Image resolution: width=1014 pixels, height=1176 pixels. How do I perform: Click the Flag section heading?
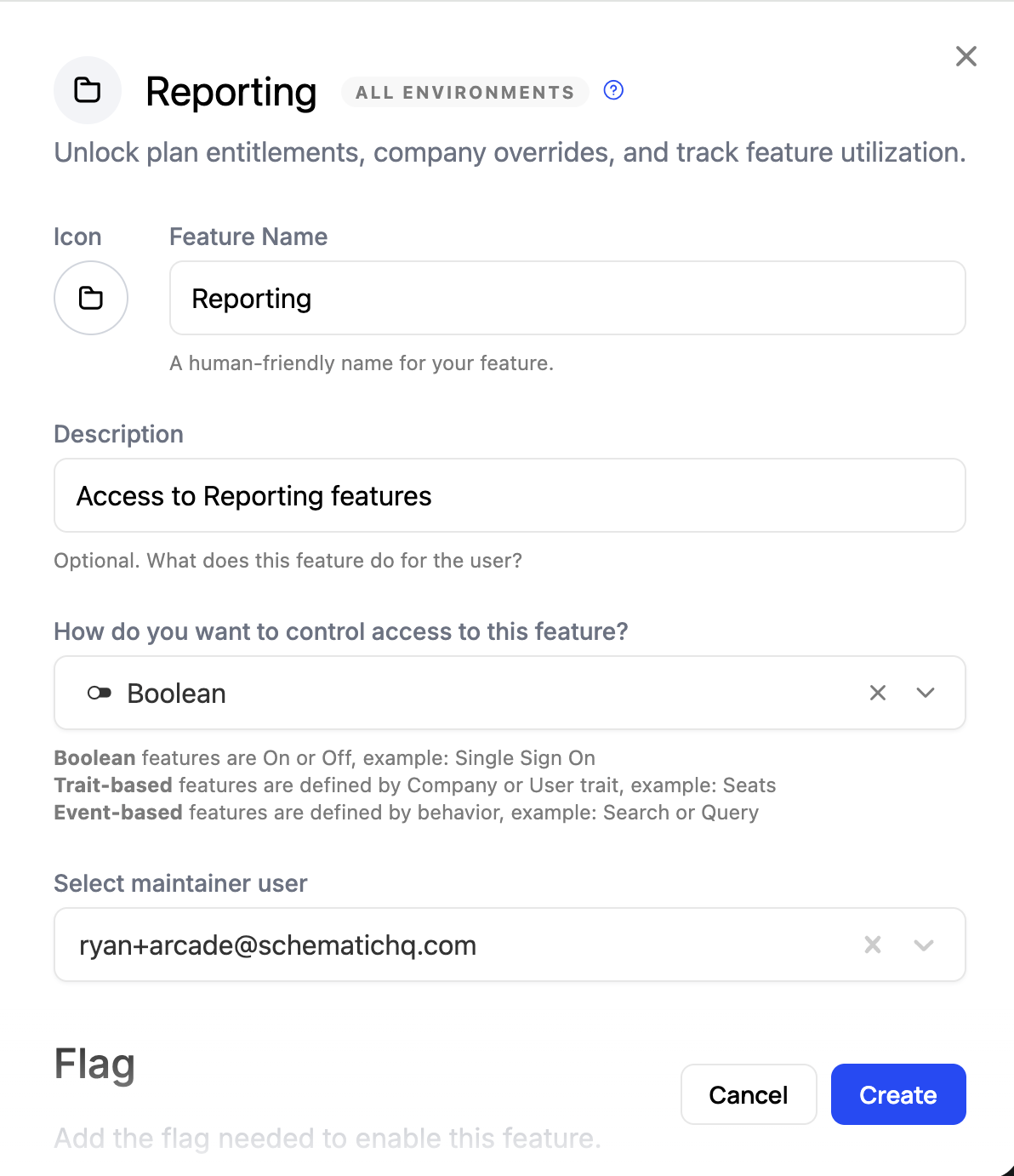[94, 1064]
